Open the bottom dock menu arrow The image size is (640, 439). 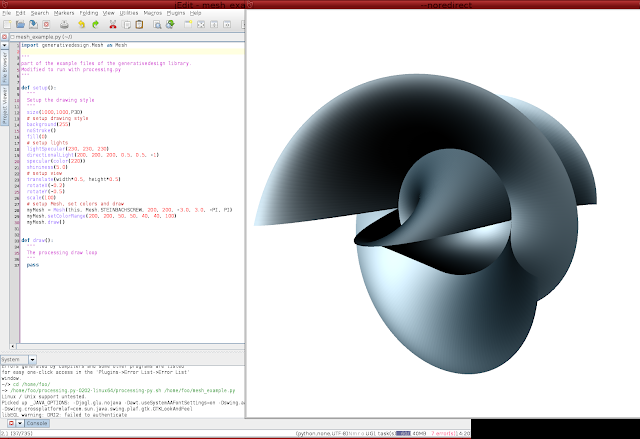20,423
